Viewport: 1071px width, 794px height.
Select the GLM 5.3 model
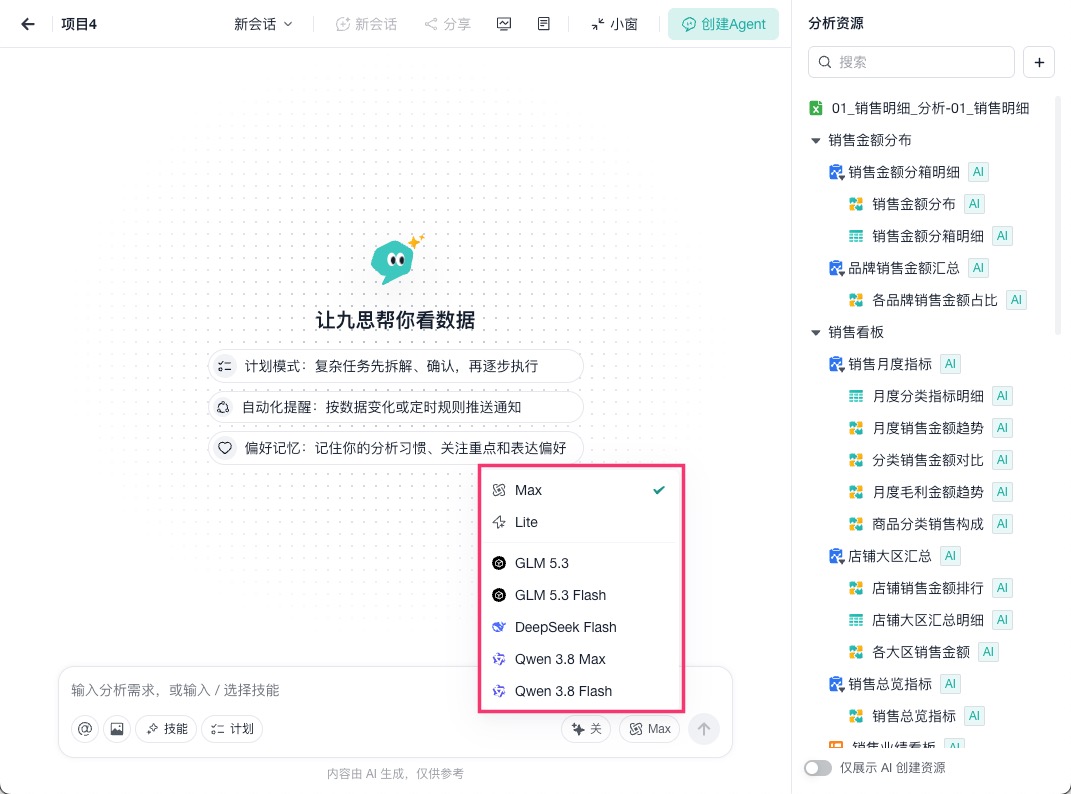pyautogui.click(x=581, y=563)
